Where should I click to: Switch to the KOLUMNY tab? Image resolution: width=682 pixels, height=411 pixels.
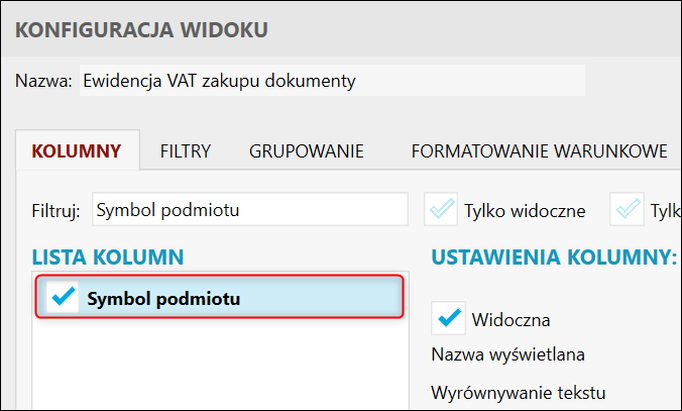[77, 152]
